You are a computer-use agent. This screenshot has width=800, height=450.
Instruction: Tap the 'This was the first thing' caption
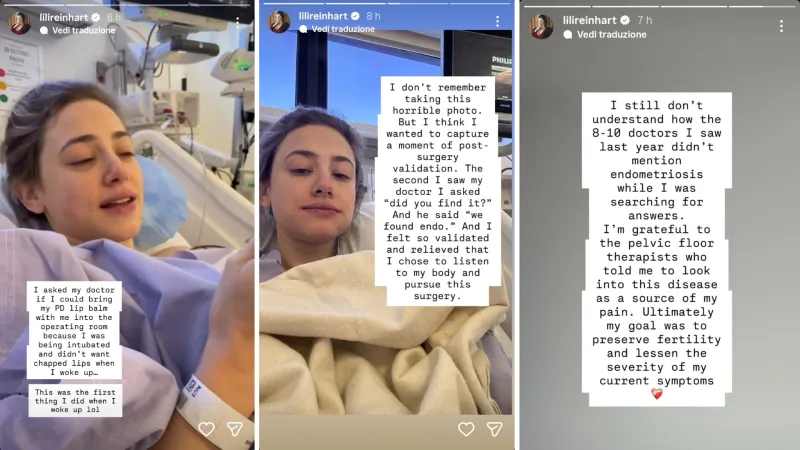point(75,401)
